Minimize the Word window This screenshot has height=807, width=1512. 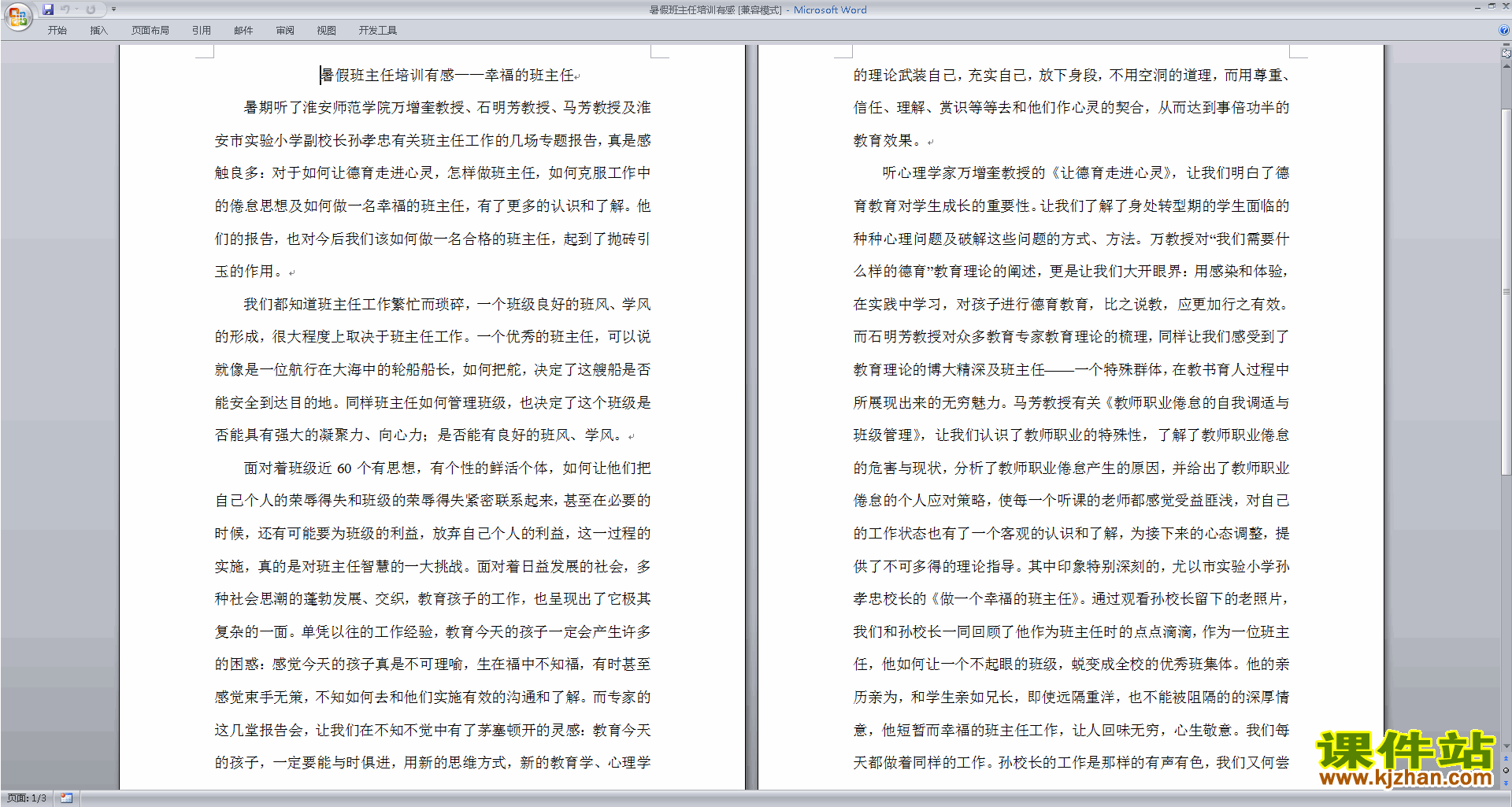[1477, 7]
